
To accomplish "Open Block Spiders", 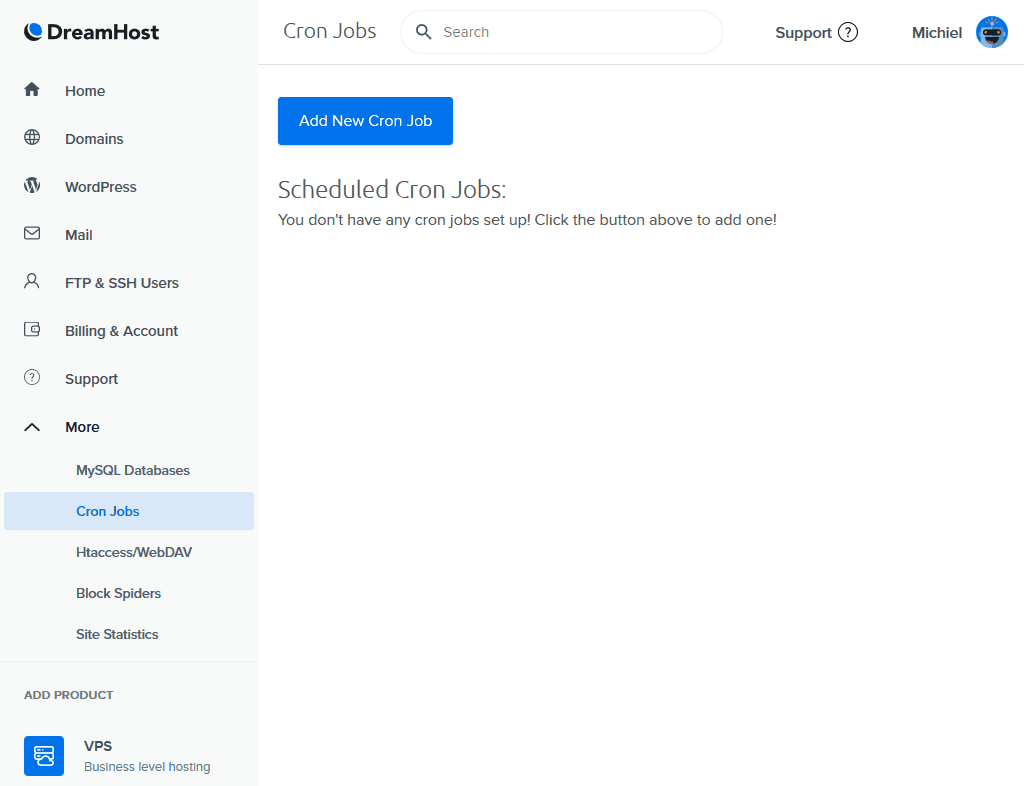I will 118,593.
